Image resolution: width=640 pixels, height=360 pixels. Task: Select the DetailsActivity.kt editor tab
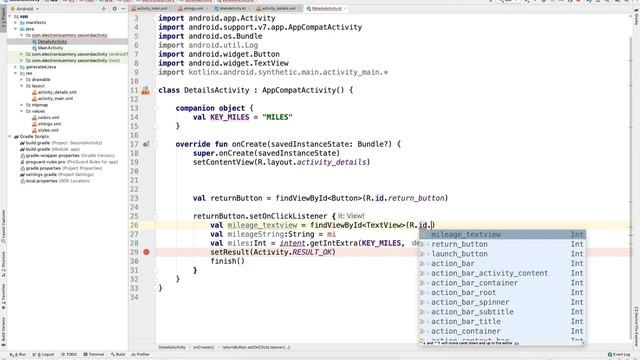(327, 8)
